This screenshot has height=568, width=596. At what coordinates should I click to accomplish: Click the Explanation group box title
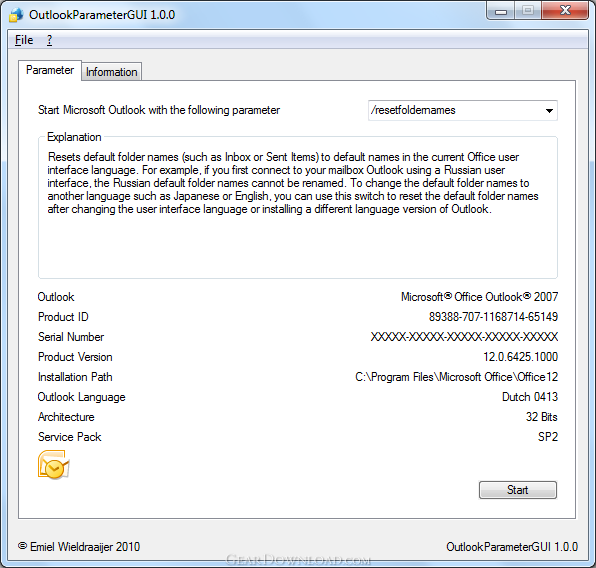pos(74,137)
